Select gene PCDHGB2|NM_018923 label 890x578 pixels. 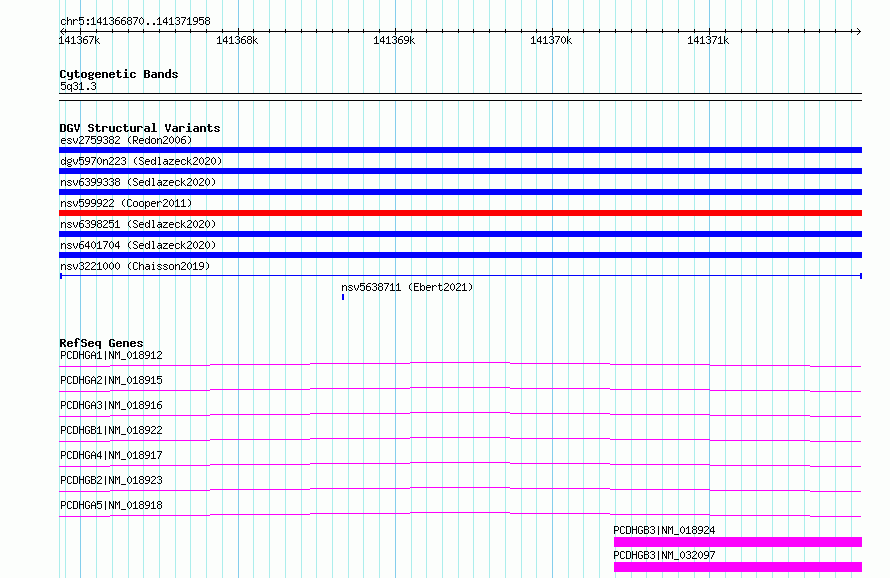111,480
